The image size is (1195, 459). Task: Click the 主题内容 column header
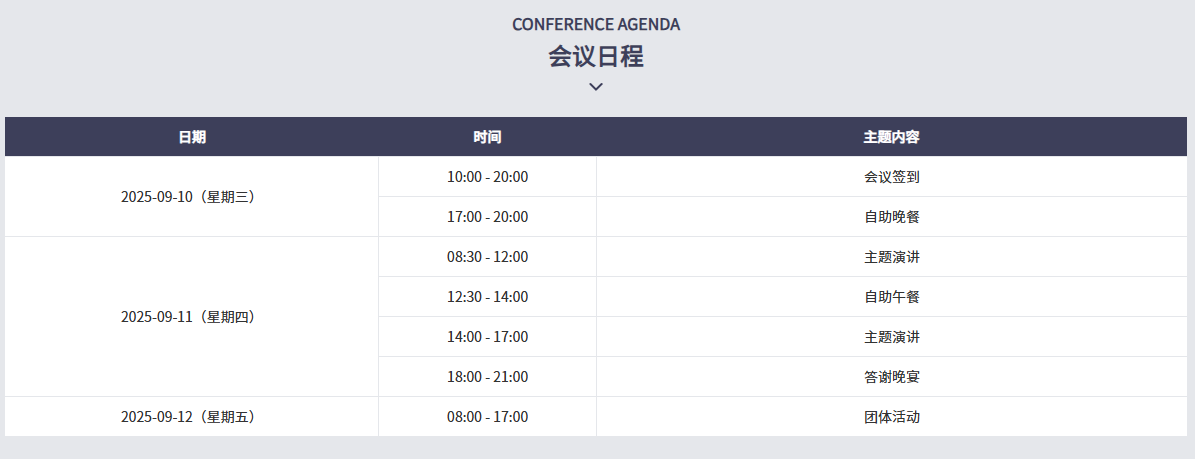[891, 137]
